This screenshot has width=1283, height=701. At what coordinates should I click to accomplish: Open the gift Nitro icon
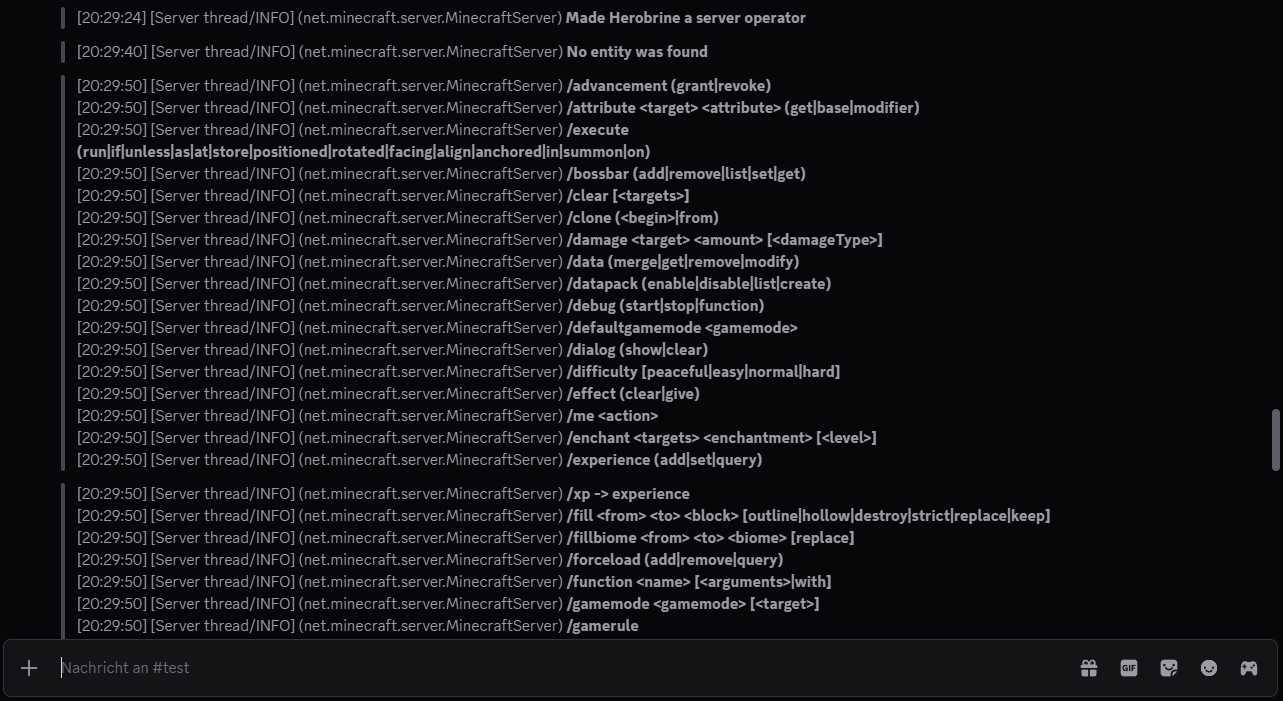pyautogui.click(x=1089, y=668)
